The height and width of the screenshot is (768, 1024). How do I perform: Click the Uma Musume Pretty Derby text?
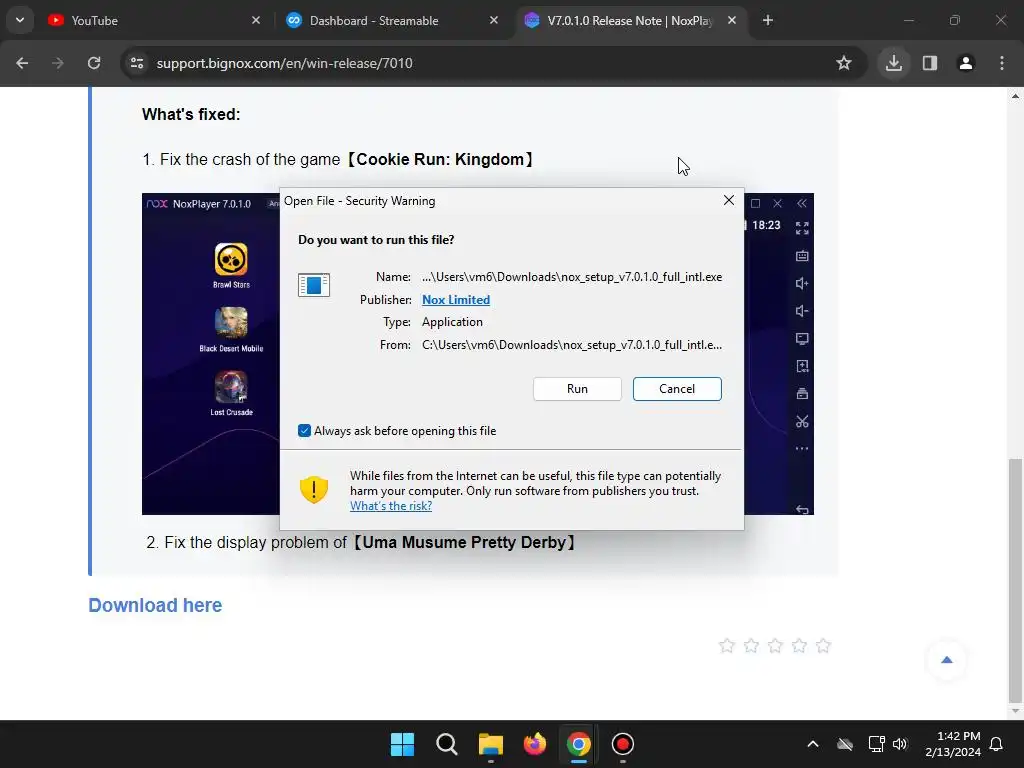pos(464,543)
